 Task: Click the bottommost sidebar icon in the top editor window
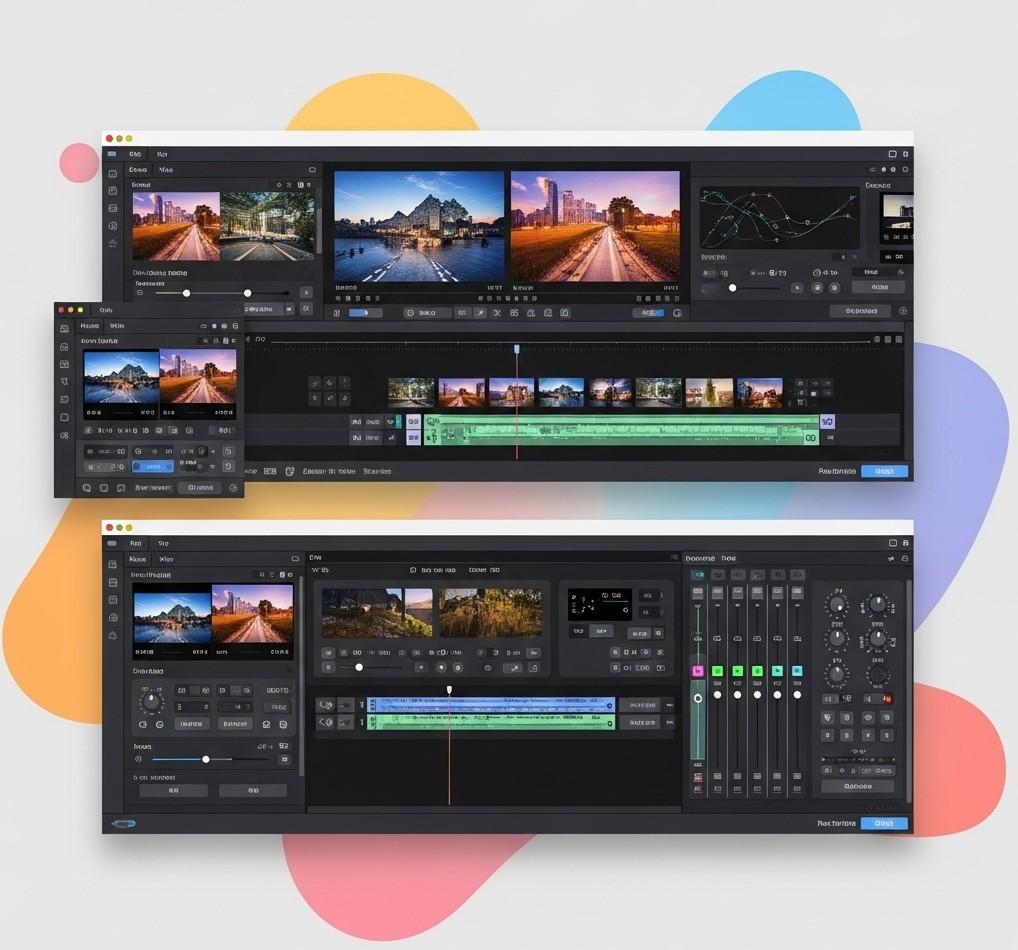pos(113,244)
